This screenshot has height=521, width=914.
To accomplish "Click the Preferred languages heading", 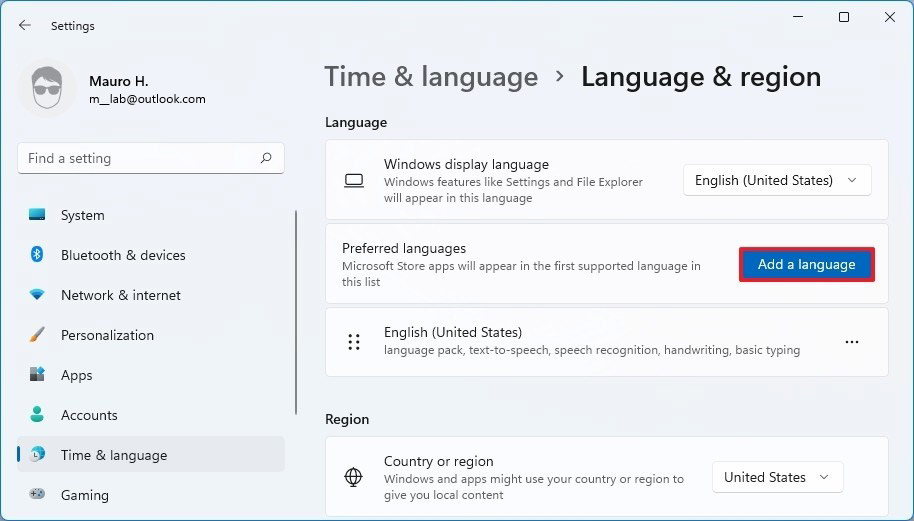I will click(404, 248).
